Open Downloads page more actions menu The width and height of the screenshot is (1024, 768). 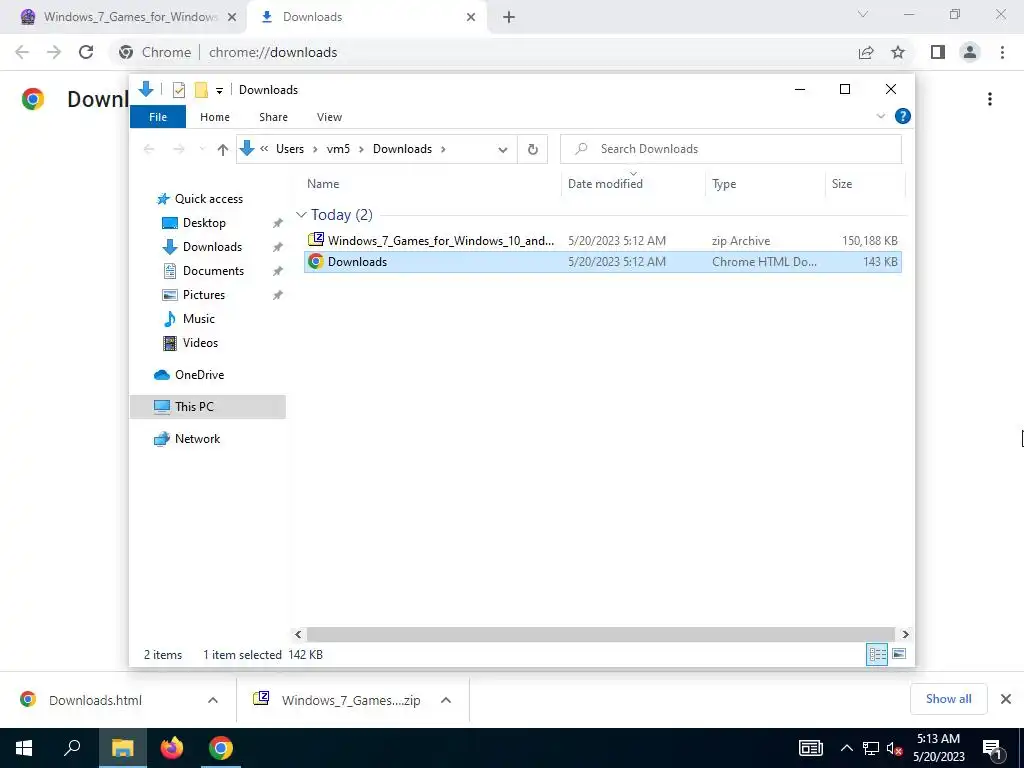click(990, 99)
